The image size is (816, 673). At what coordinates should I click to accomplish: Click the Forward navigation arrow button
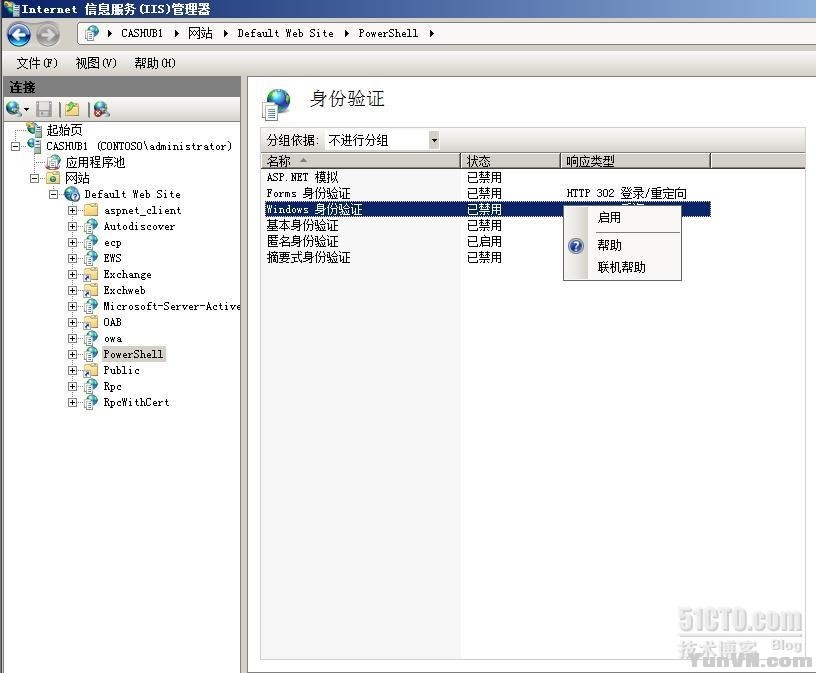48,35
